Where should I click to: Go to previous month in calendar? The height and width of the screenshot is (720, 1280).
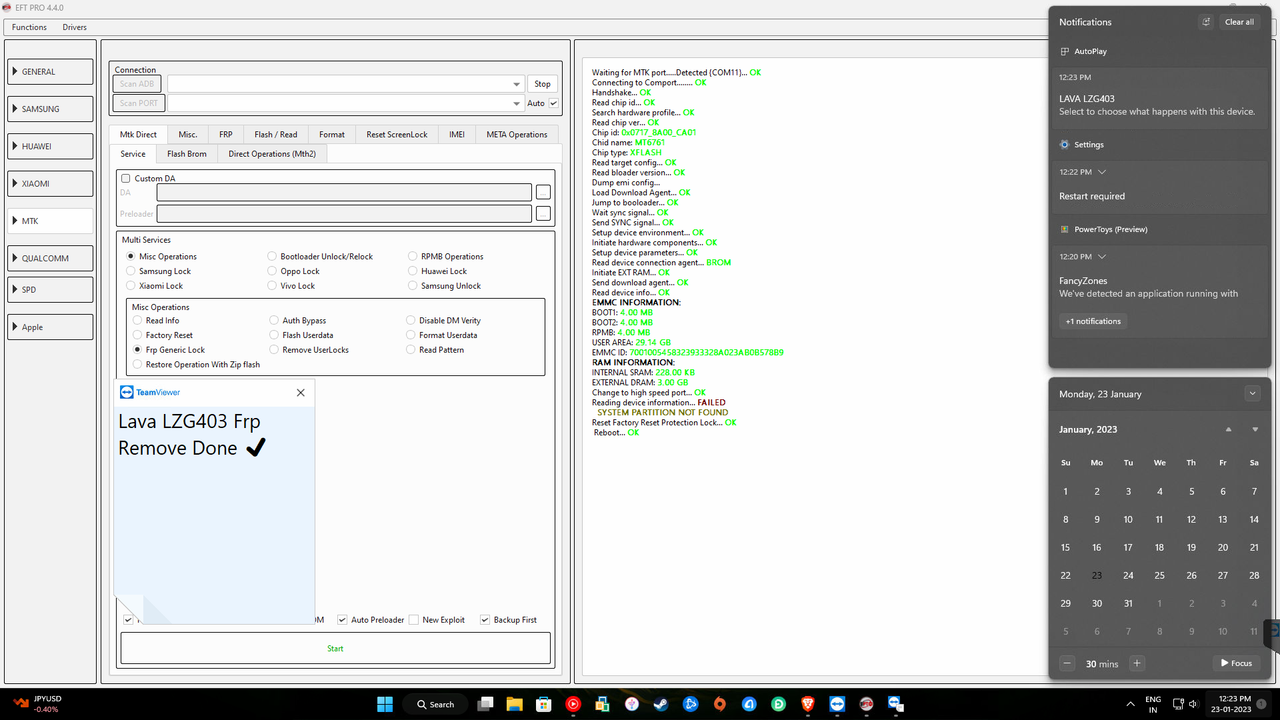click(1229, 429)
